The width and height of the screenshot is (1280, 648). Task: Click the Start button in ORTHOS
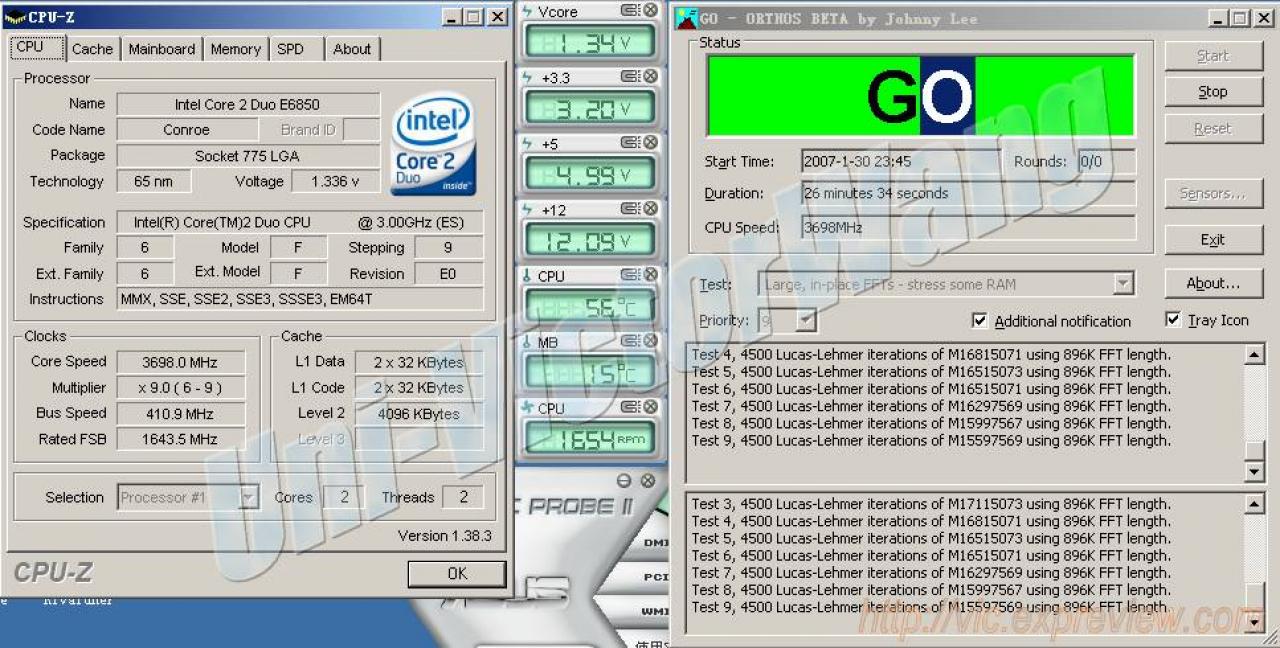(1213, 56)
